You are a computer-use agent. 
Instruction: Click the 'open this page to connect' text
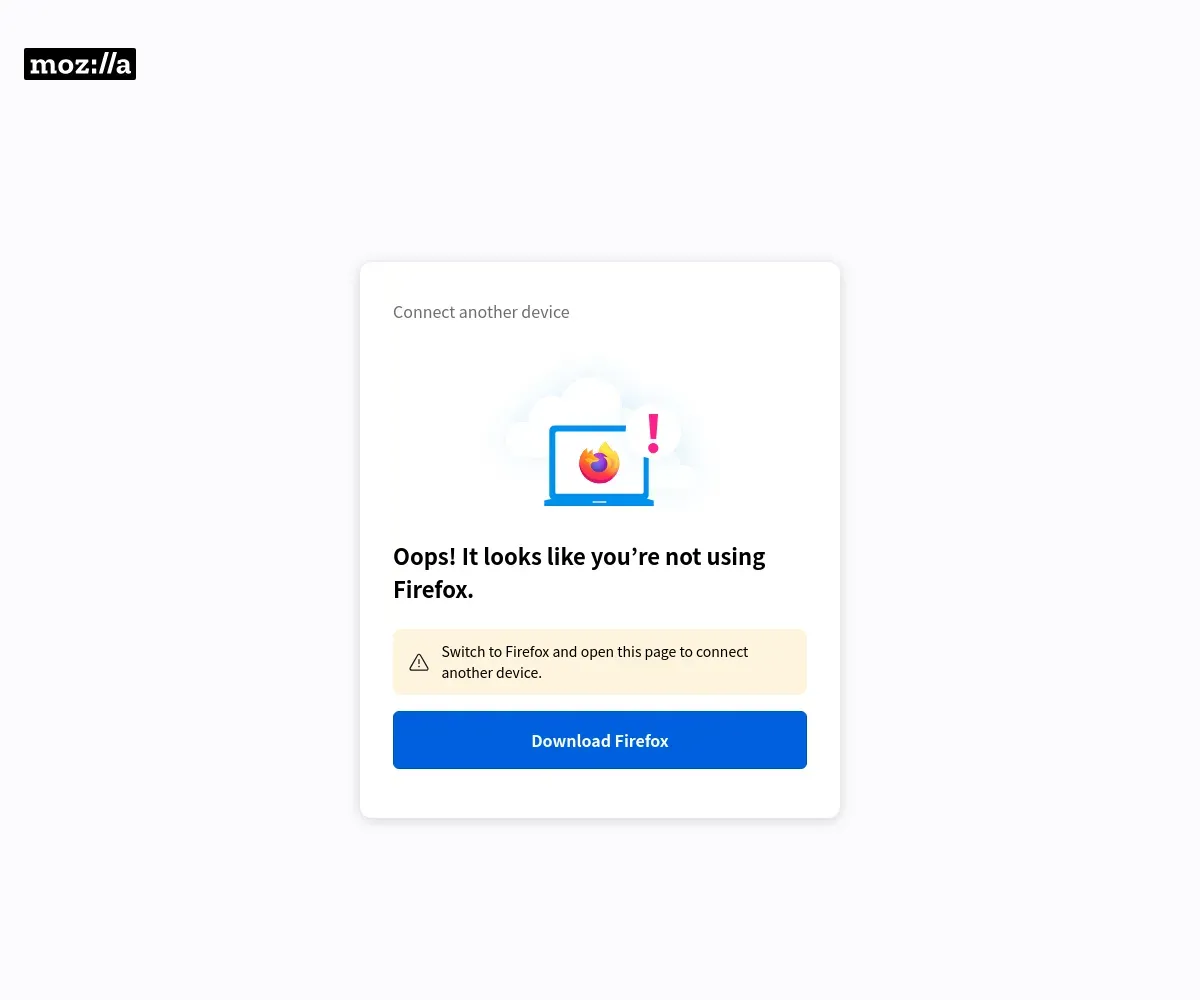coord(665,652)
